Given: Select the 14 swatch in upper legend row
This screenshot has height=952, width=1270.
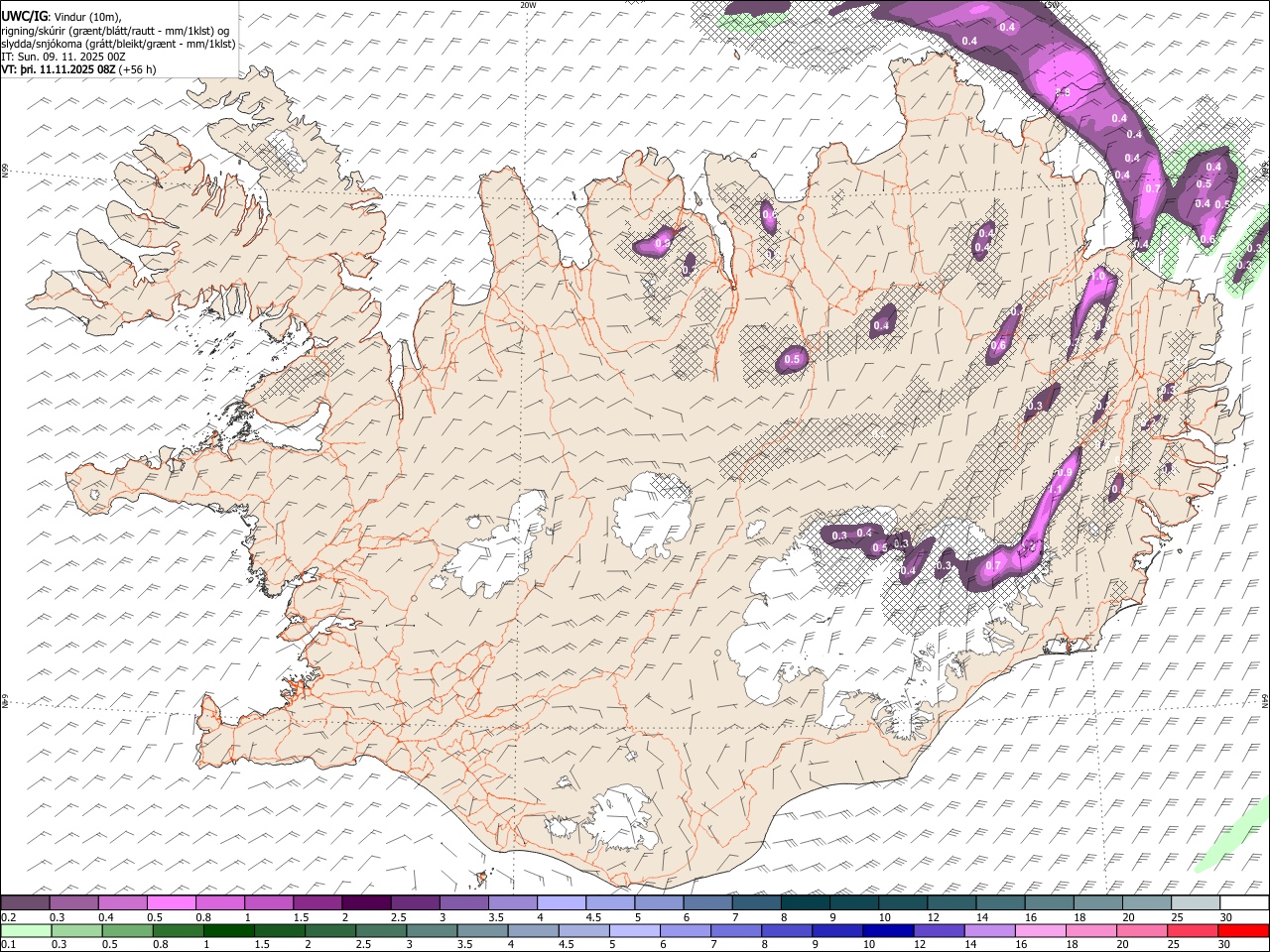Looking at the screenshot, I should click(x=1000, y=902).
